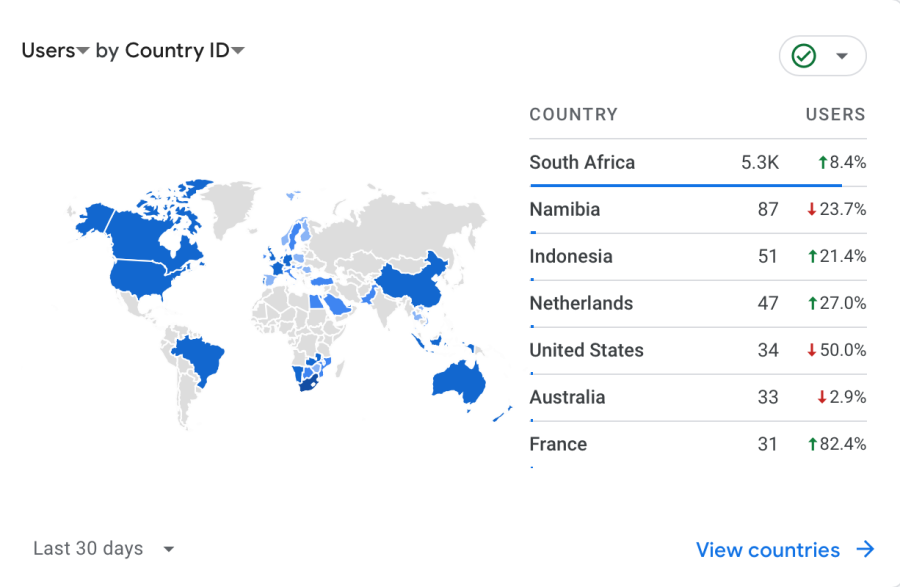Select the United States row
Screen dimensions: 900x587
pos(697,351)
